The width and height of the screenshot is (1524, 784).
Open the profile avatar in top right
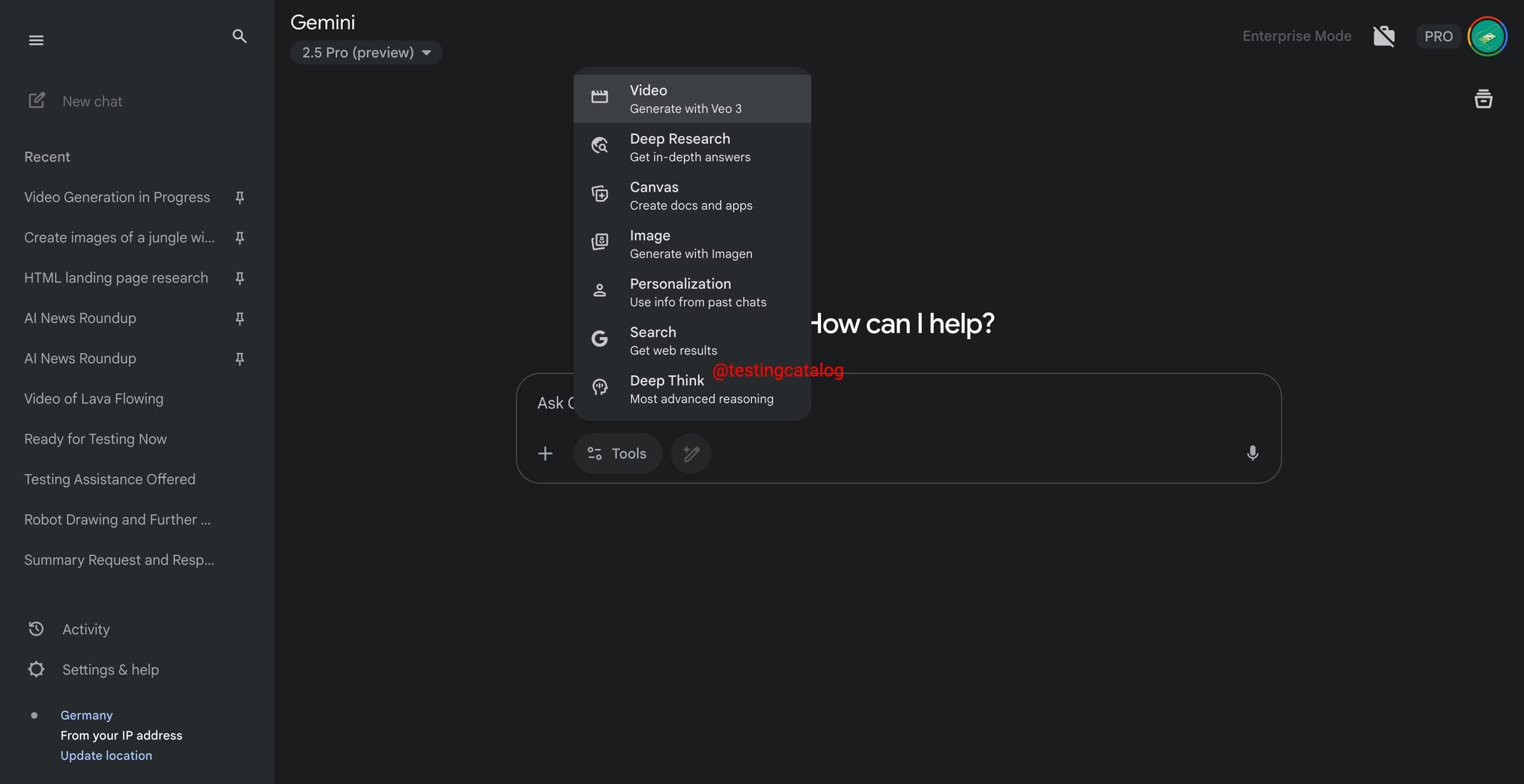point(1487,36)
